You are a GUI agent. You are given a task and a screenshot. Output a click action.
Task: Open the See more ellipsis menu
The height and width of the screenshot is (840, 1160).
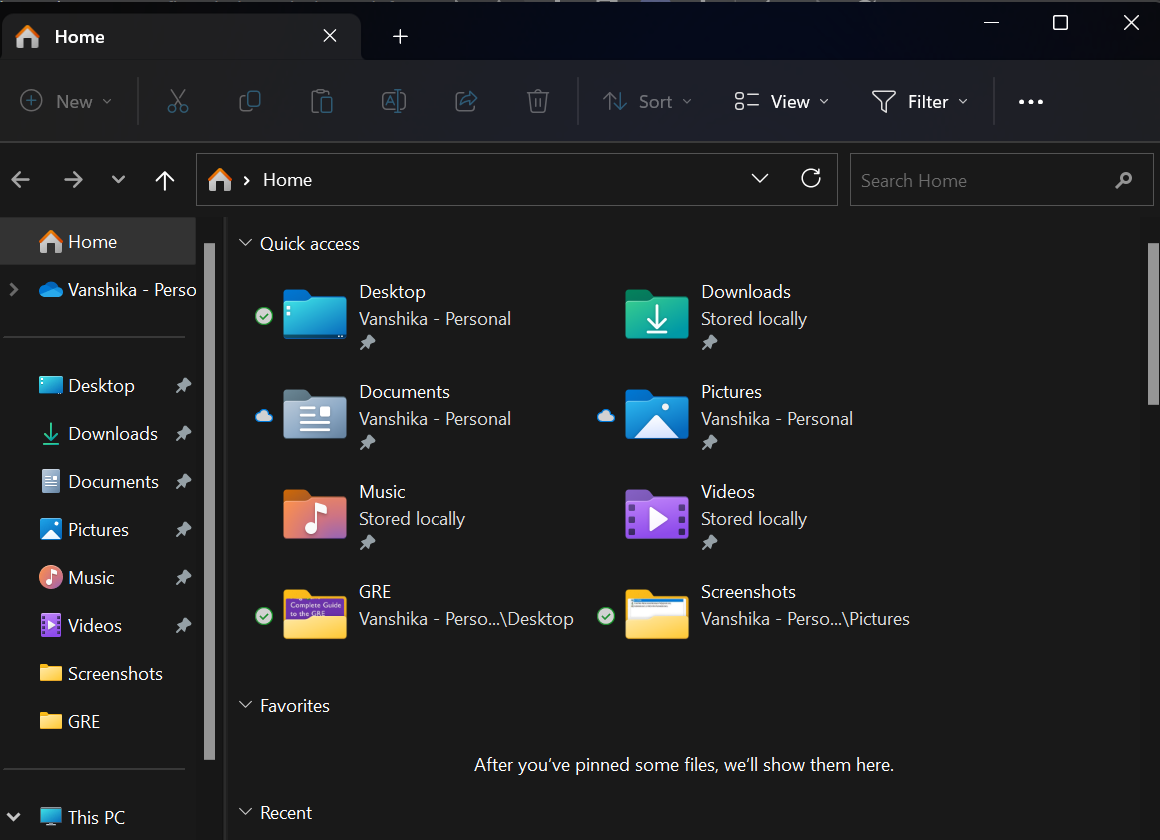pyautogui.click(x=1030, y=101)
